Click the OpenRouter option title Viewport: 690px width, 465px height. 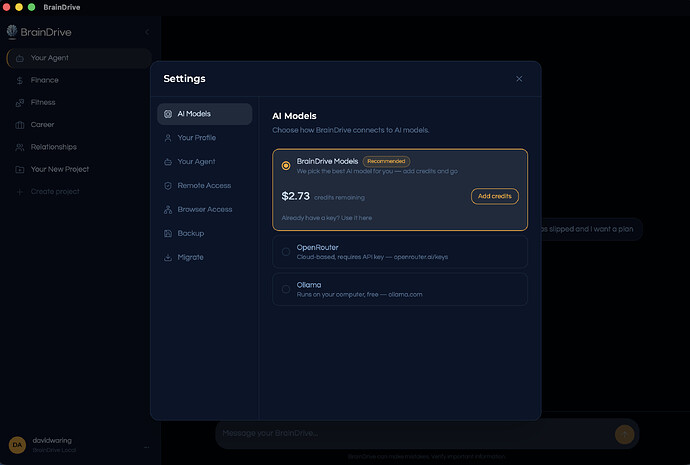coord(317,247)
